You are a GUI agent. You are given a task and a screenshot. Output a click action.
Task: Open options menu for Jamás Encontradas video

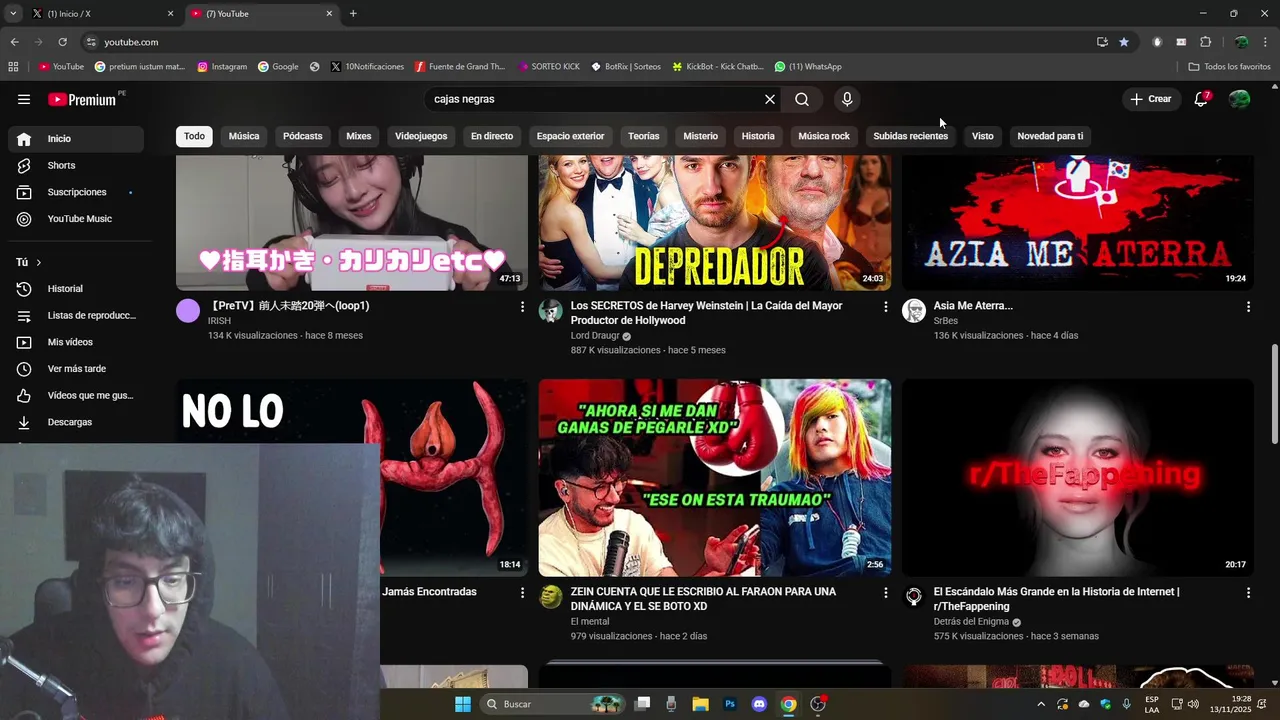coord(522,593)
